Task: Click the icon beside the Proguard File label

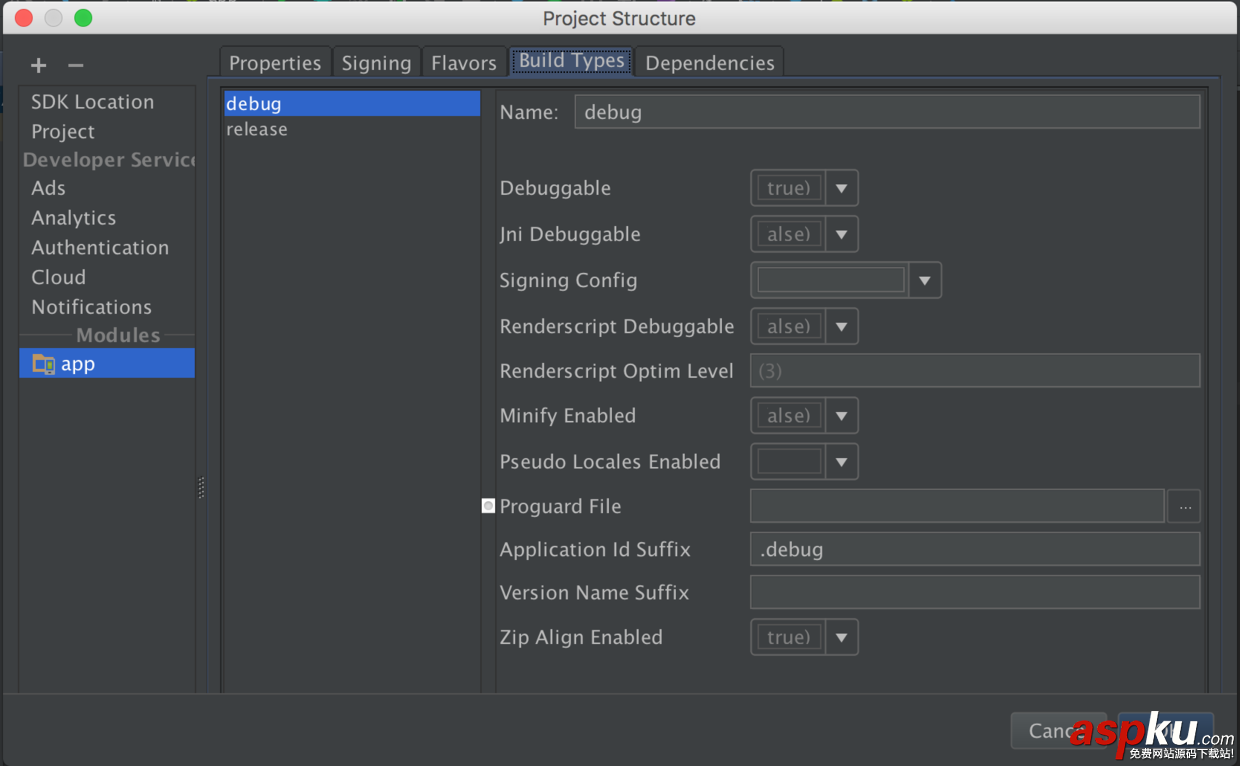Action: click(488, 505)
